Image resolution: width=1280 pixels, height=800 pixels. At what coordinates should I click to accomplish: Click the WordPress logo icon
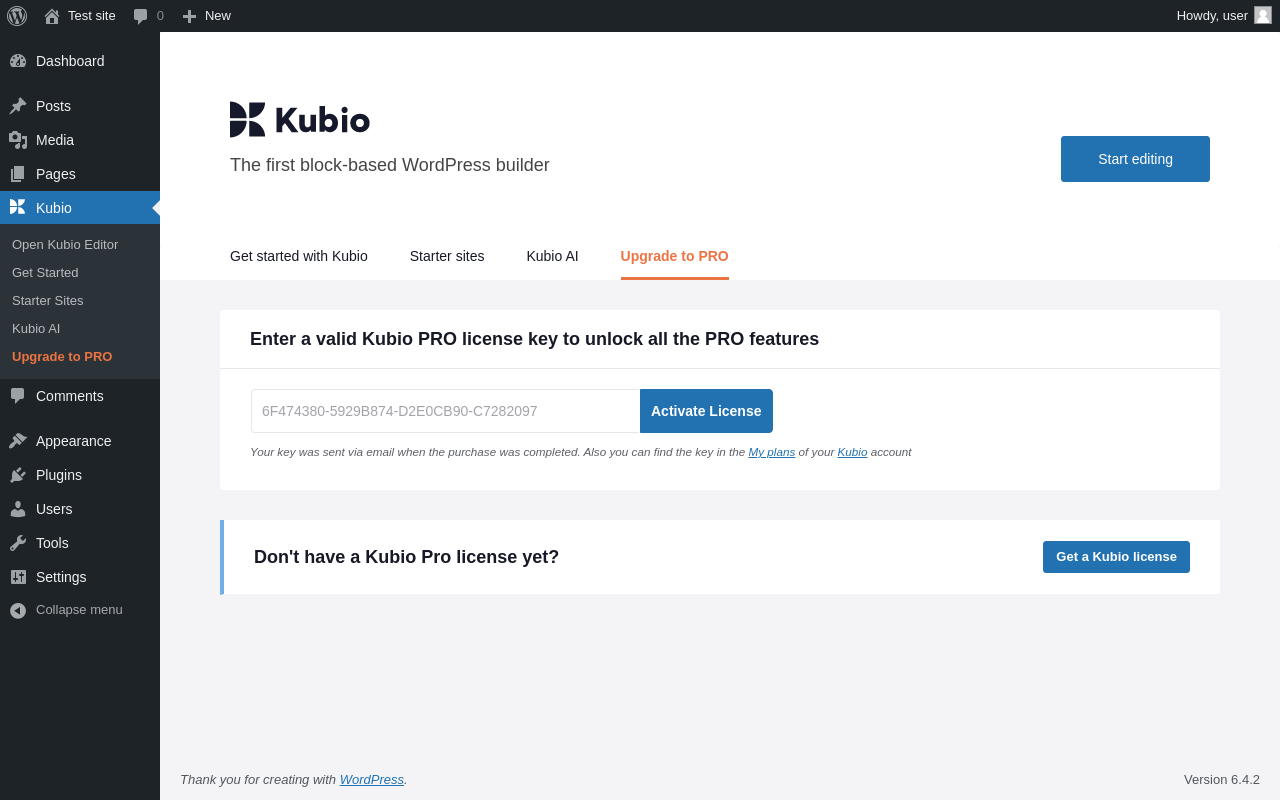[17, 16]
